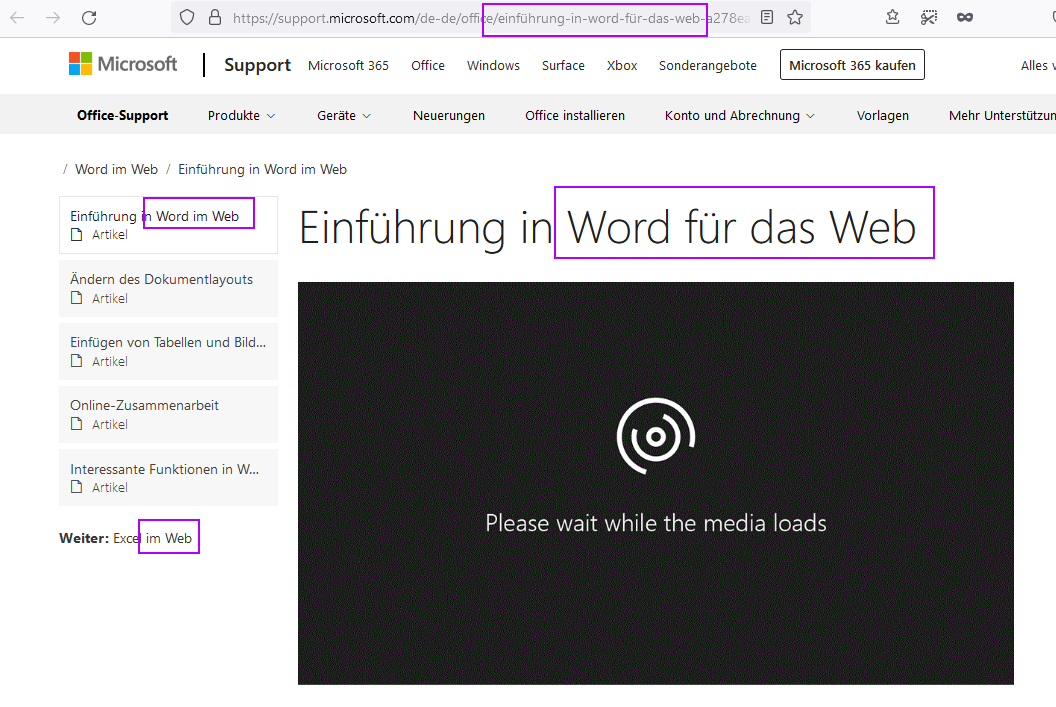This screenshot has width=1056, height=707.
Task: Click the document icon under Online-Zusammenarbeit
Action: [x=77, y=424]
